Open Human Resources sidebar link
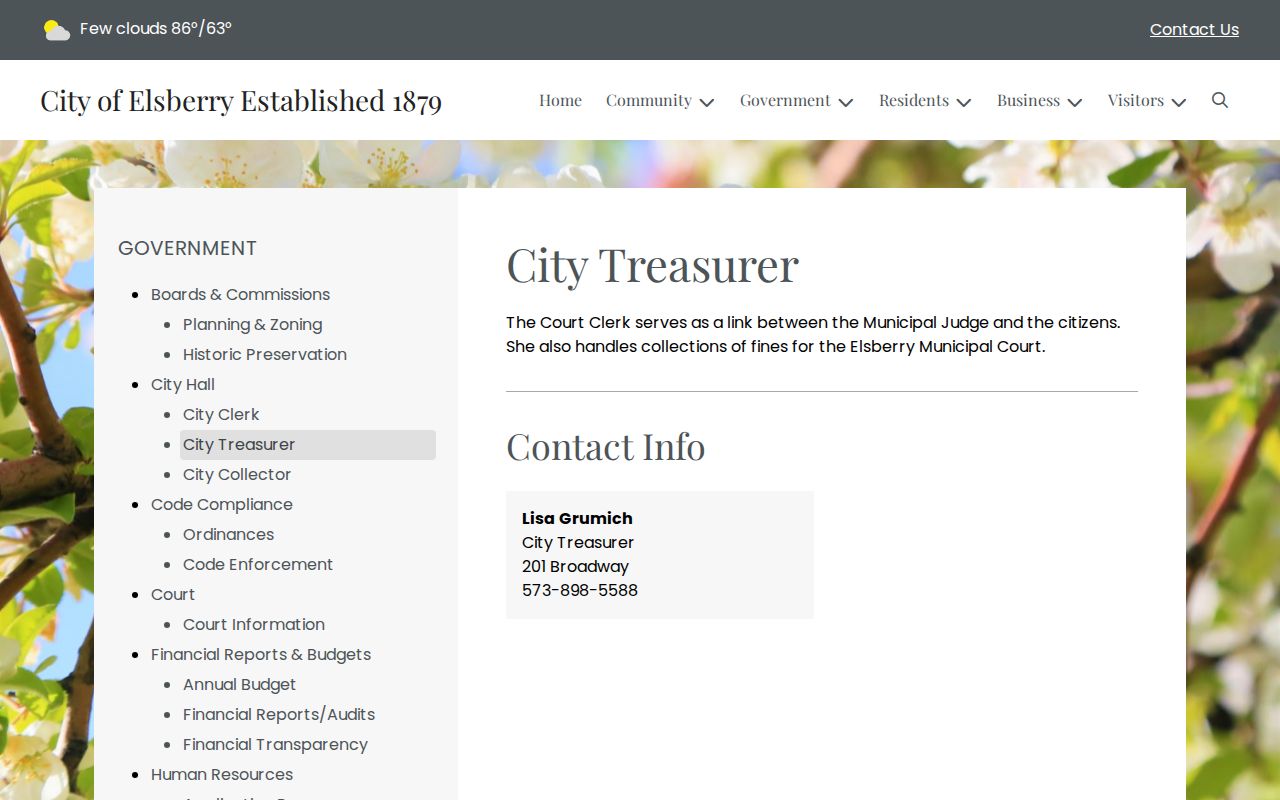Screen dimensions: 1280x800 (222, 774)
